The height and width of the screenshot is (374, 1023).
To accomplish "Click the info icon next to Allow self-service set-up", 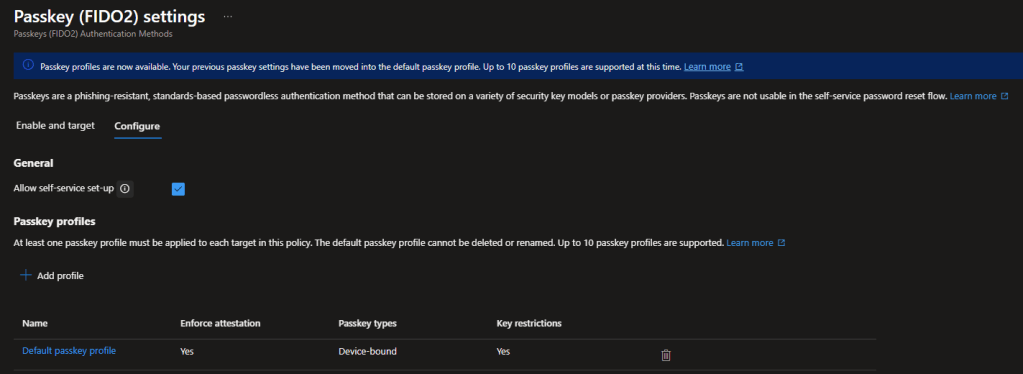I will pos(125,189).
